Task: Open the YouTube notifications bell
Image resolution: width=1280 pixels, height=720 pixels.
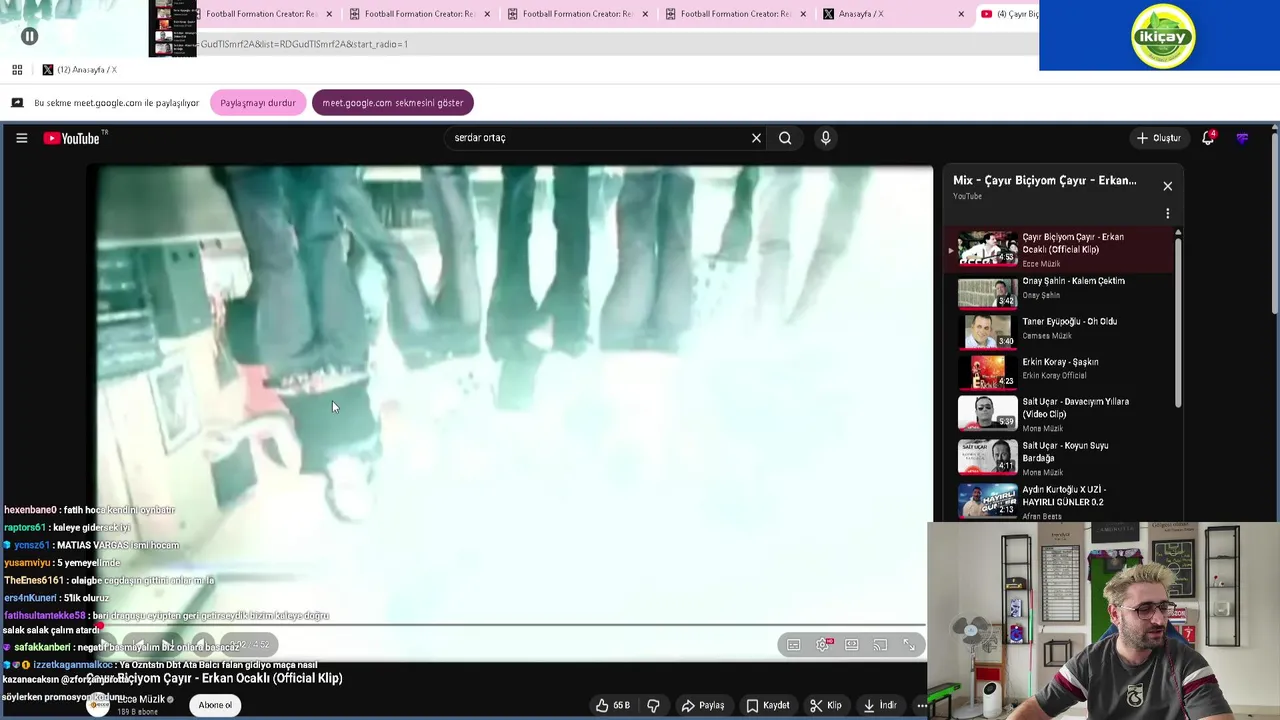Action: pos(1208,138)
